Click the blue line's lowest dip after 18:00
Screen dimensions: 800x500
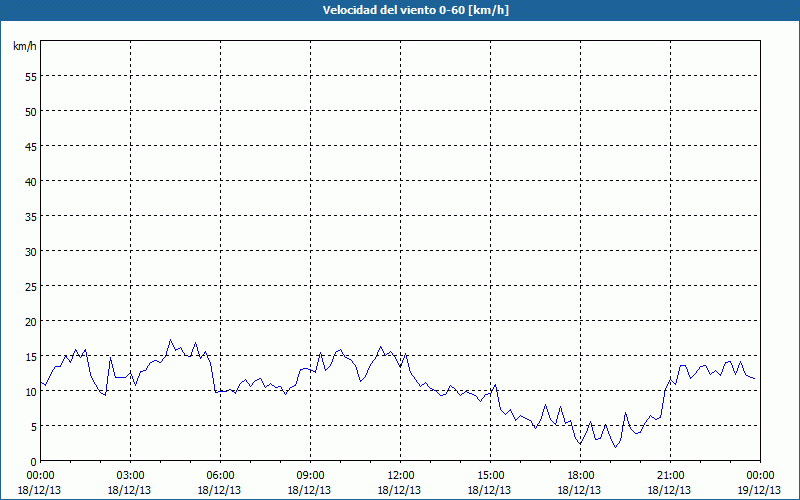click(616, 447)
